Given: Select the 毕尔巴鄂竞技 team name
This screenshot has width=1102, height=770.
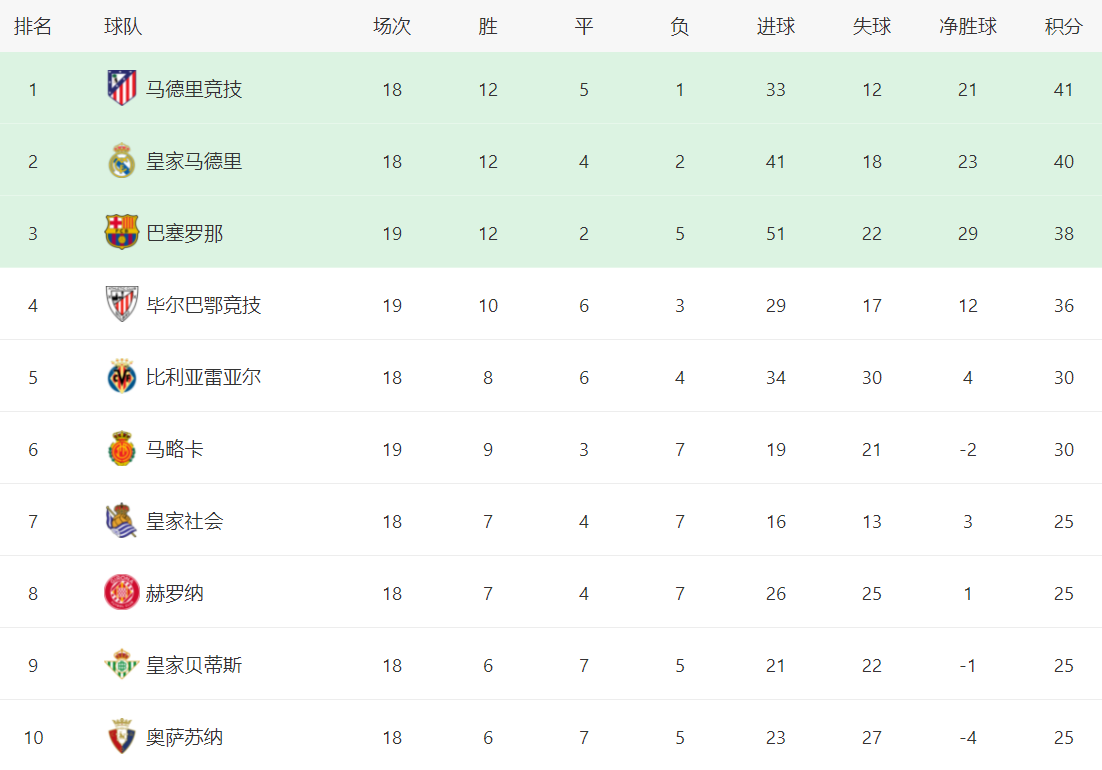Looking at the screenshot, I should (204, 306).
